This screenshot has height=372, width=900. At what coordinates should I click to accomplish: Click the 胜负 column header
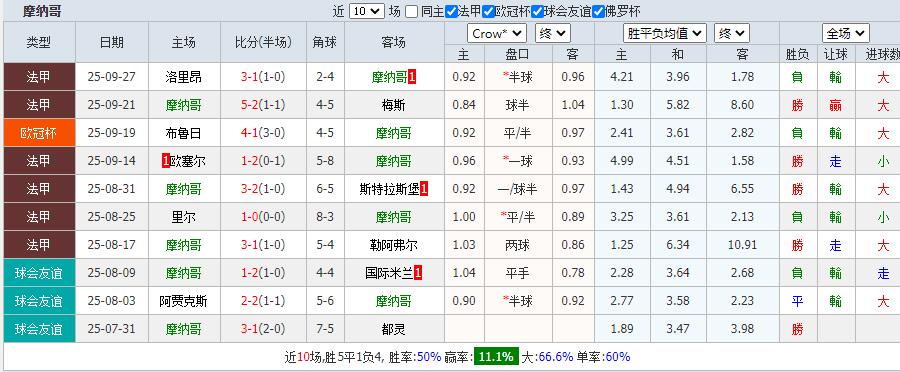[x=798, y=54]
